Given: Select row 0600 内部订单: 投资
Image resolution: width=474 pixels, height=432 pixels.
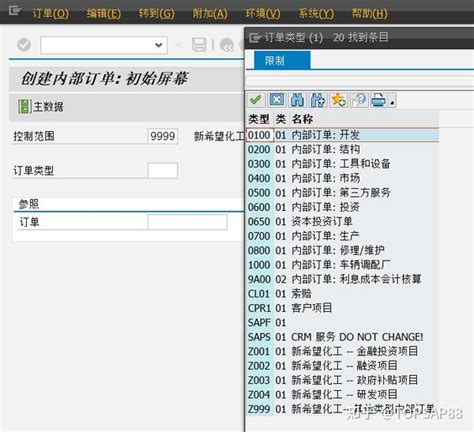Looking at the screenshot, I should [x=343, y=207].
